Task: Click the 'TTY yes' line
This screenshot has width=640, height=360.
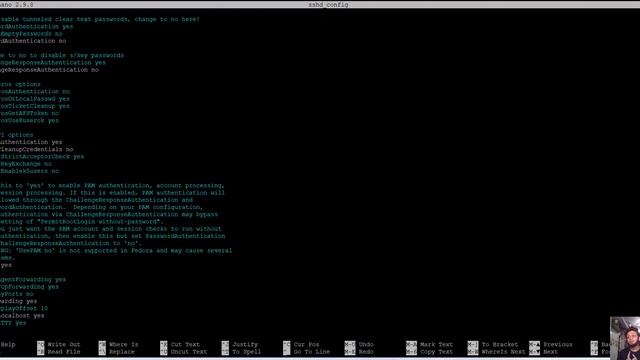Action: pyautogui.click(x=13, y=323)
